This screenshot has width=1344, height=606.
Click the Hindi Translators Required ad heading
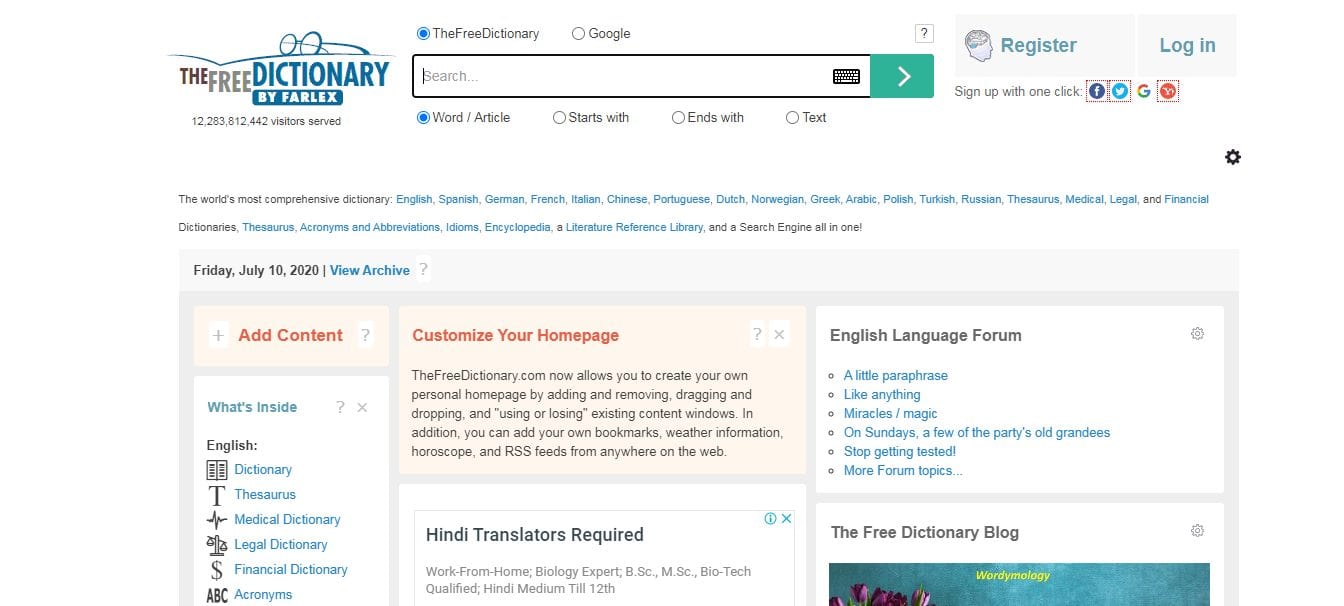click(534, 535)
